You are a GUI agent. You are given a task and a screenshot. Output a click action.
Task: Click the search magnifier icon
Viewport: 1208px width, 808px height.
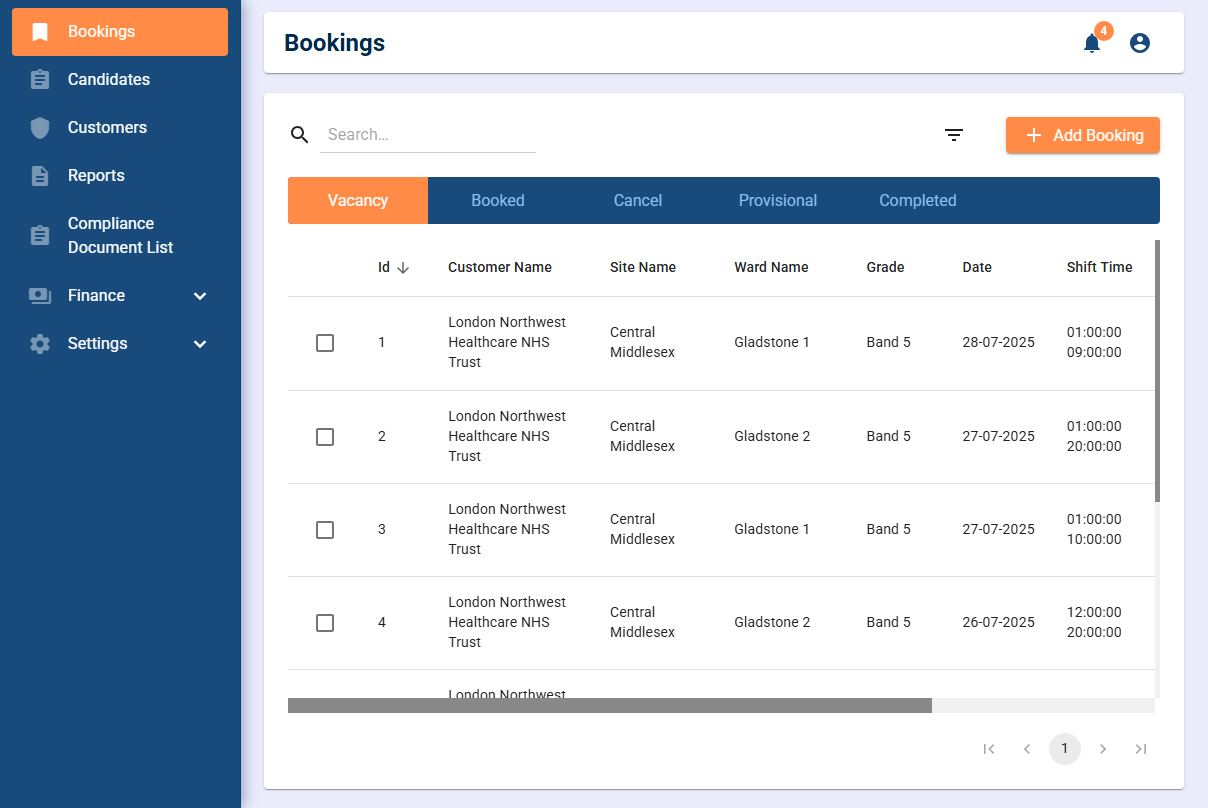(x=299, y=135)
